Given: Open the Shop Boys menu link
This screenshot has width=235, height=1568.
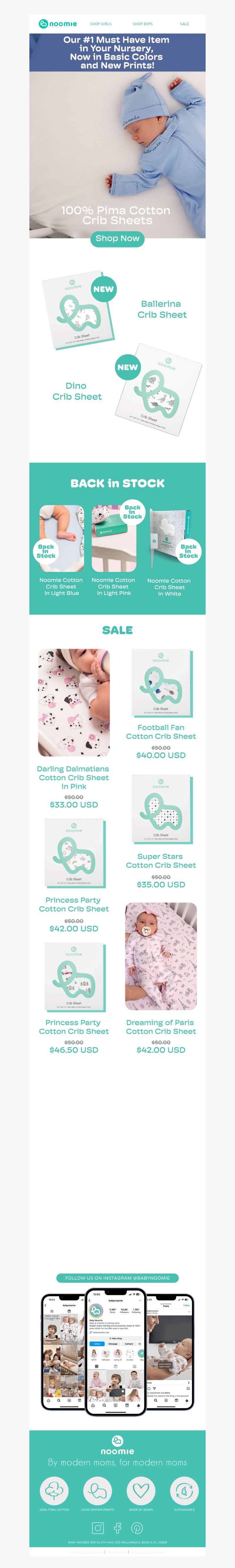Looking at the screenshot, I should tap(142, 24).
